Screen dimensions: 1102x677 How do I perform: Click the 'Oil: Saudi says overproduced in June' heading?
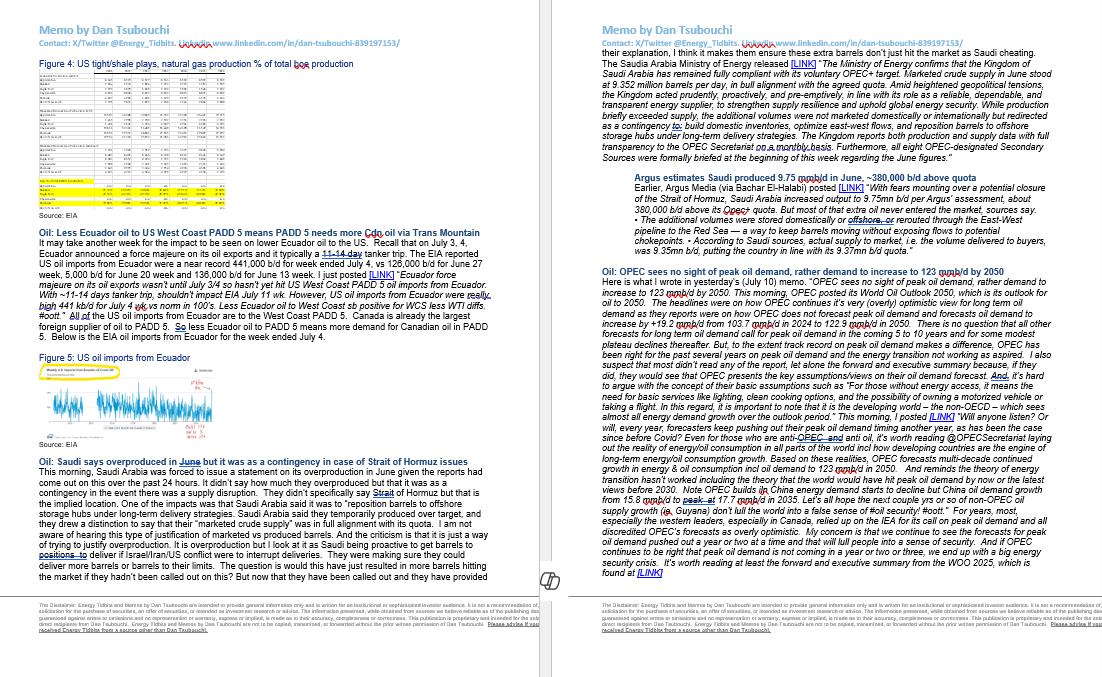click(253, 462)
